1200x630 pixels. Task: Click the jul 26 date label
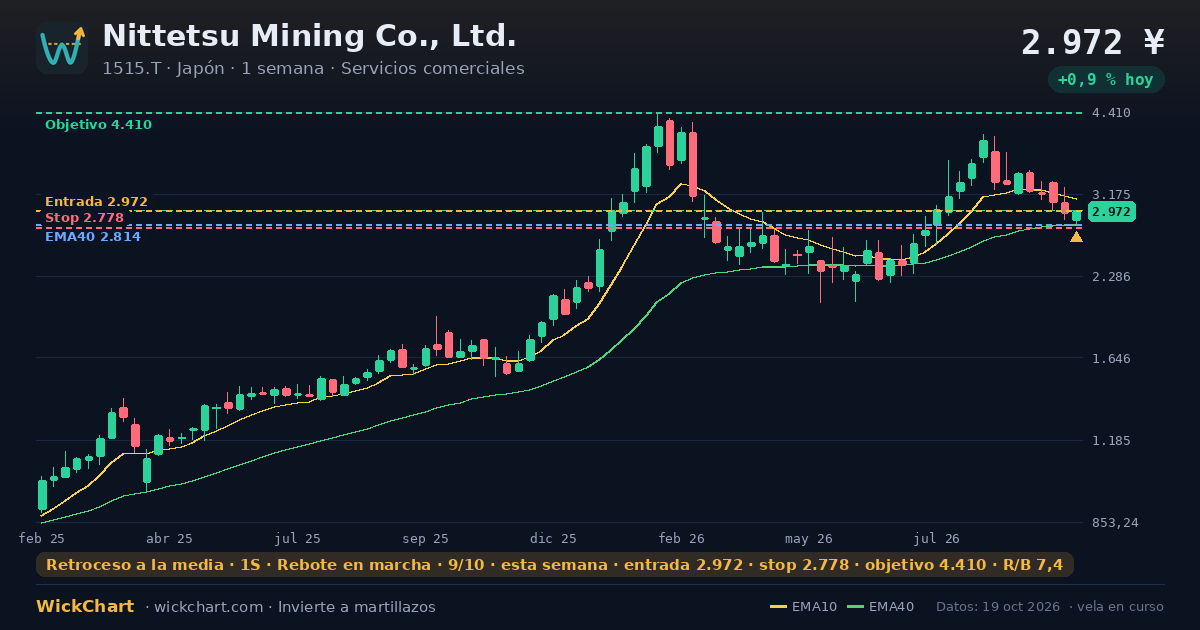pyautogui.click(x=937, y=538)
